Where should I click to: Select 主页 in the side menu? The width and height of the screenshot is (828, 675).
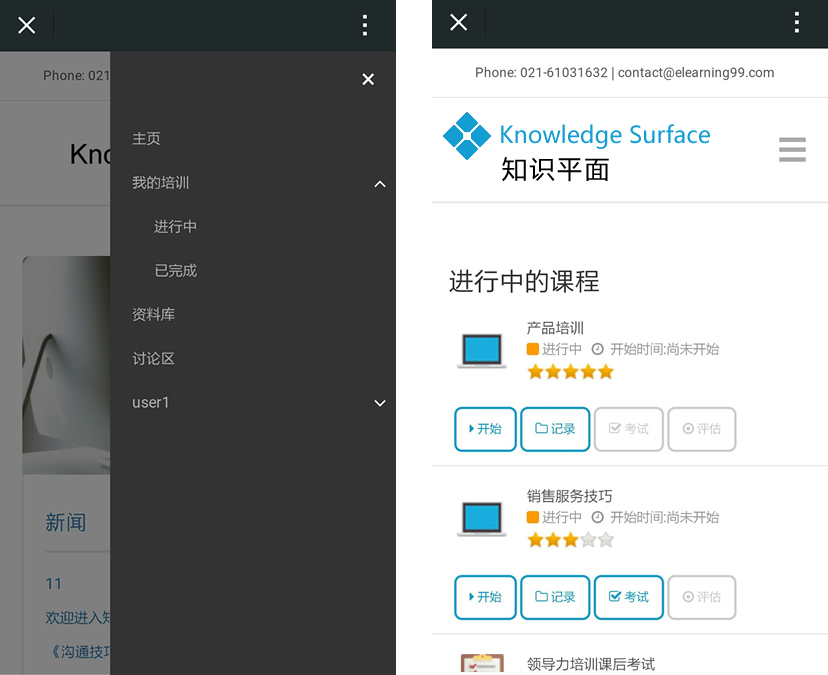pyautogui.click(x=147, y=139)
